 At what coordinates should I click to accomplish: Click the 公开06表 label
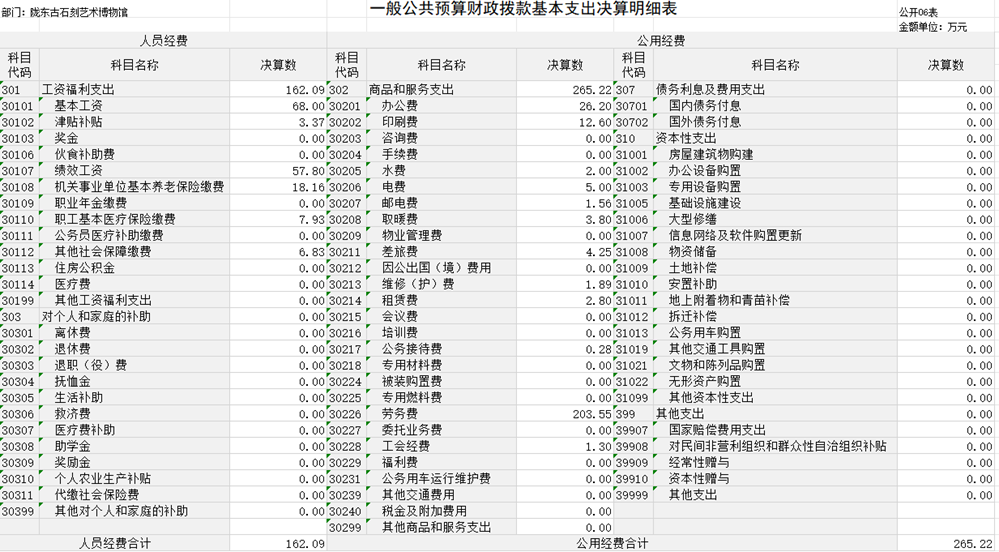[918, 12]
